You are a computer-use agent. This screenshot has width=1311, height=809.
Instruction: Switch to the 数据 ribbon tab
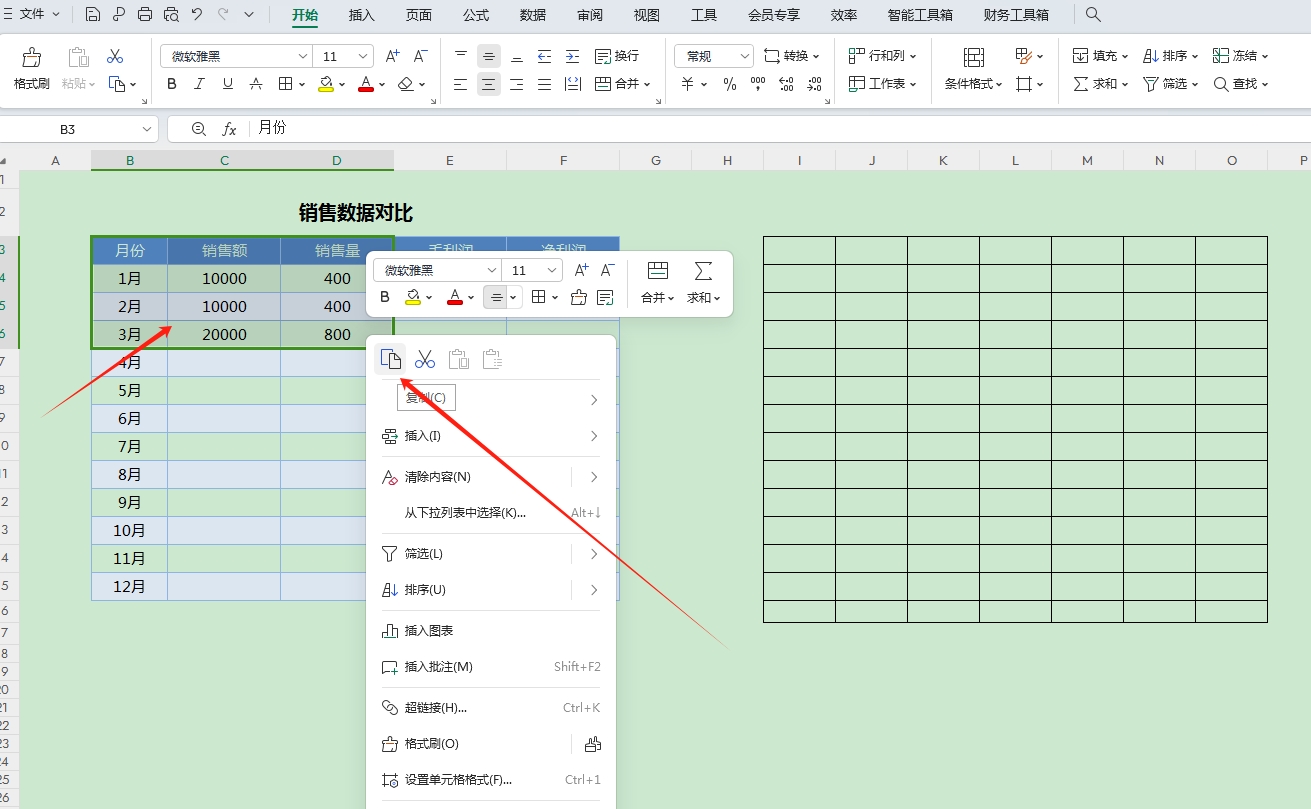533,15
